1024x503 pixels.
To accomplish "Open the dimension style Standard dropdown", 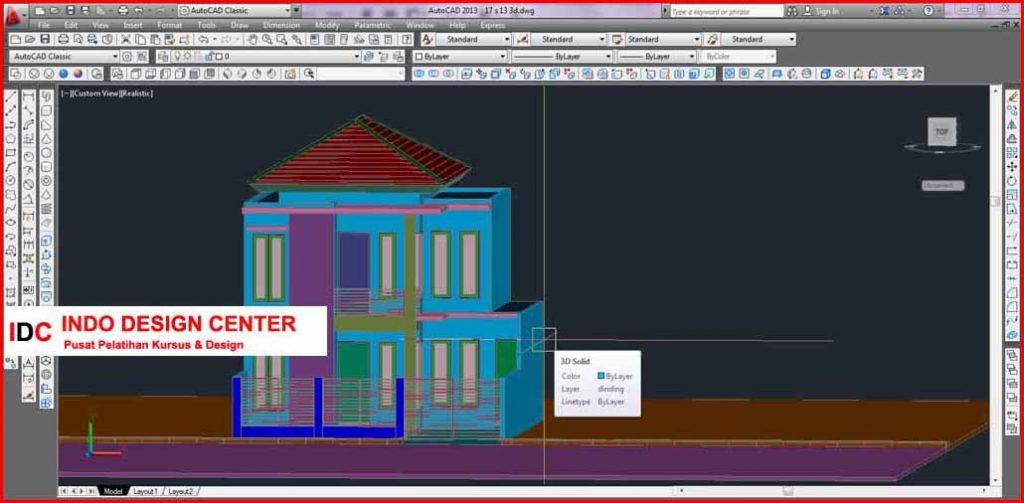I will pos(568,39).
